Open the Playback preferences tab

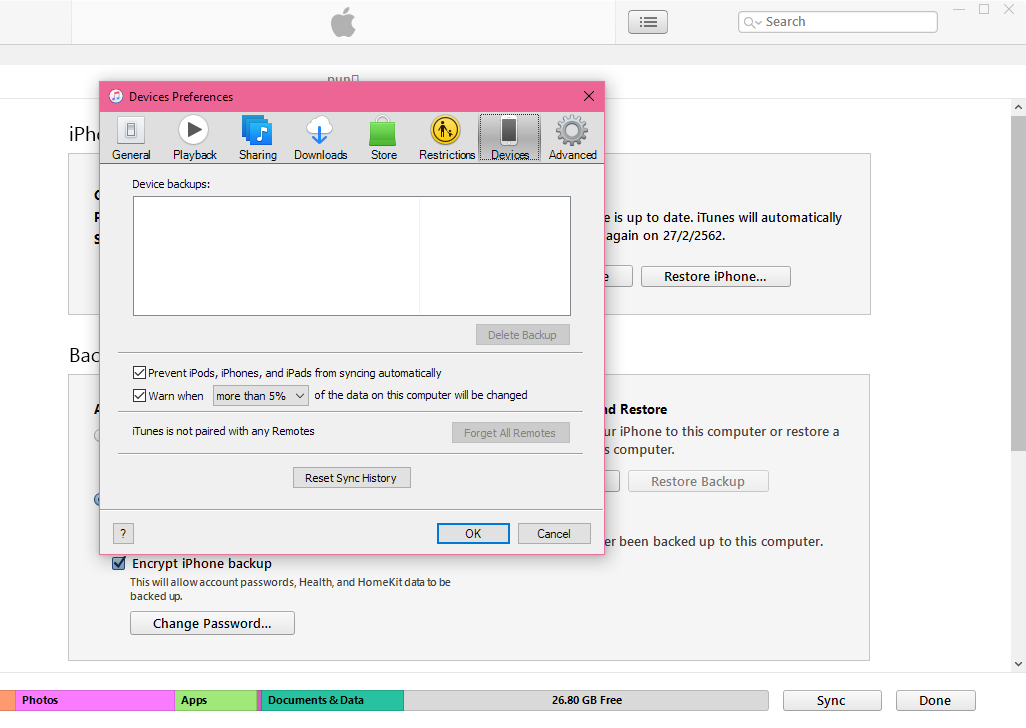194,138
